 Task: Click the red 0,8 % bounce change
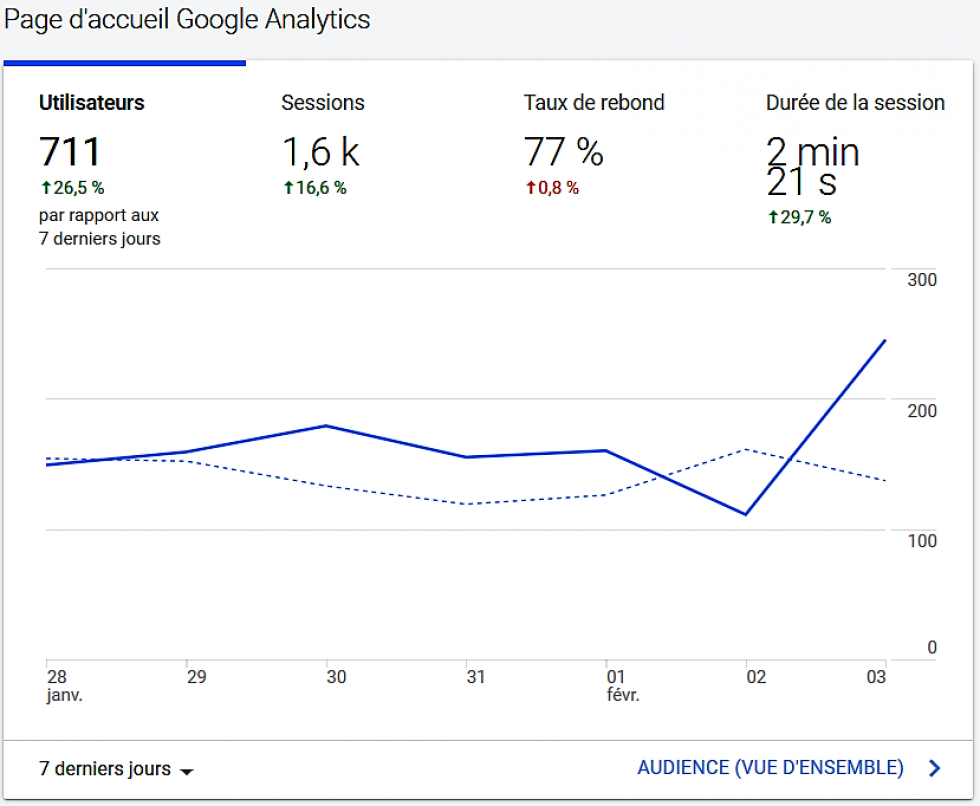(x=552, y=187)
